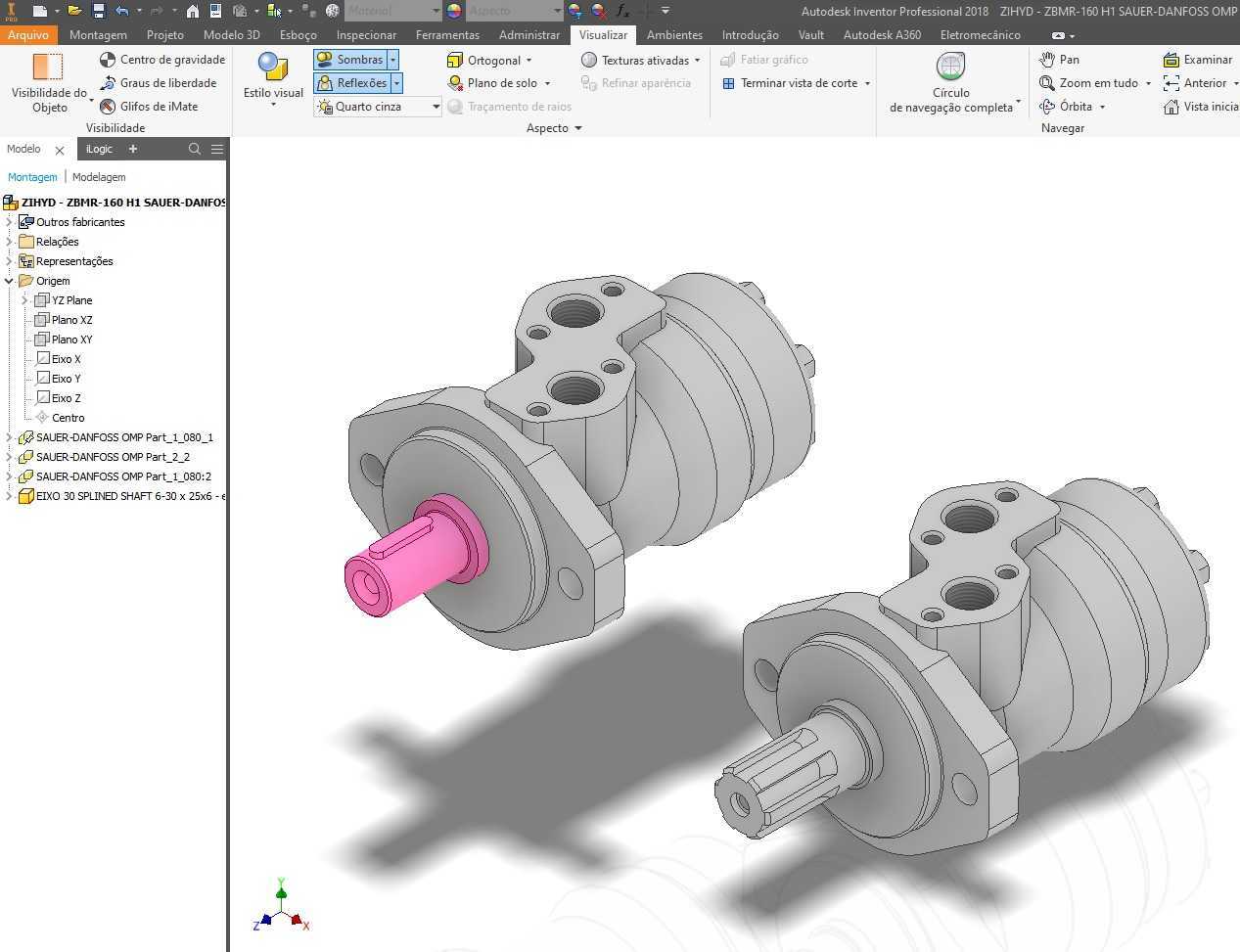Click the Eixo Z tree item
This screenshot has height=952, width=1240.
pyautogui.click(x=66, y=398)
